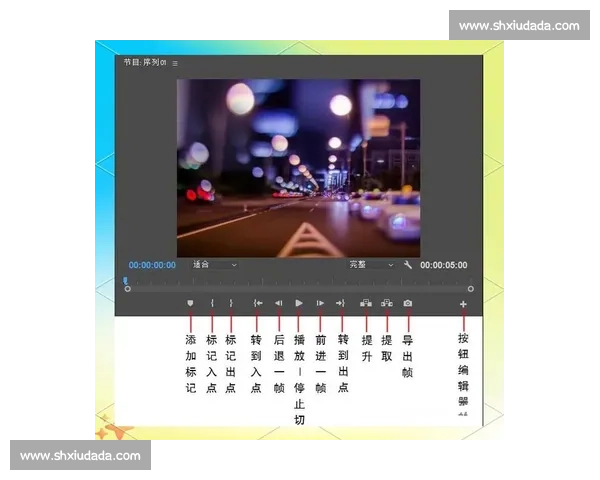Expand the 完整 playback resolution dropdown
Screen dimensions: 600x480
click(372, 265)
